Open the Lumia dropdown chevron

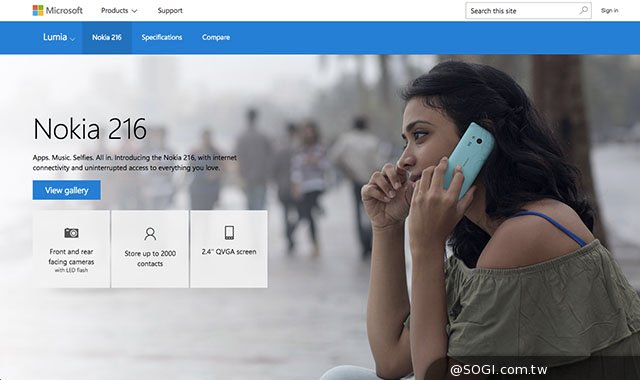click(x=72, y=38)
